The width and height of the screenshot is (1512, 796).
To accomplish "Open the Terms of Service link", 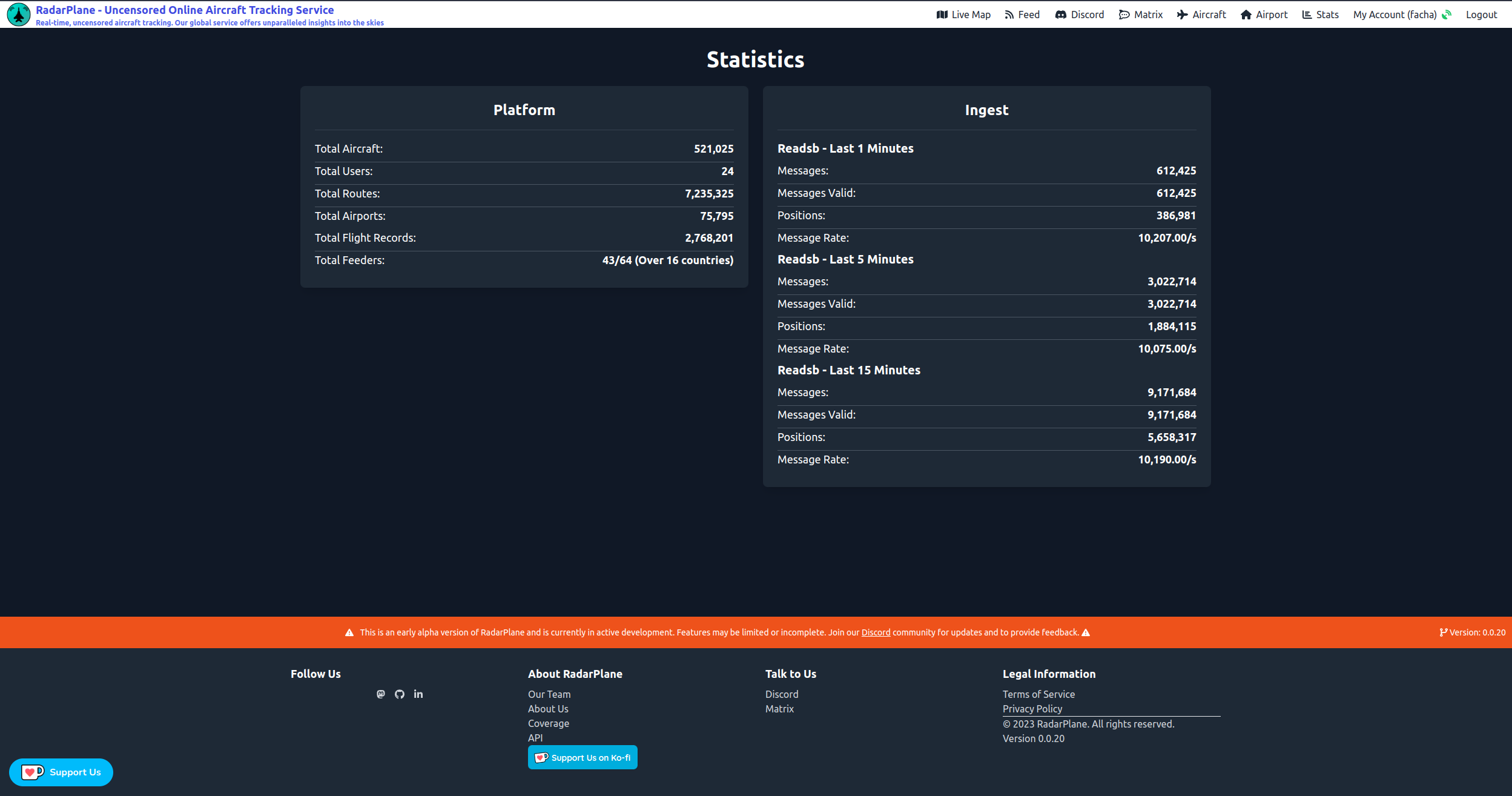I will pos(1038,694).
